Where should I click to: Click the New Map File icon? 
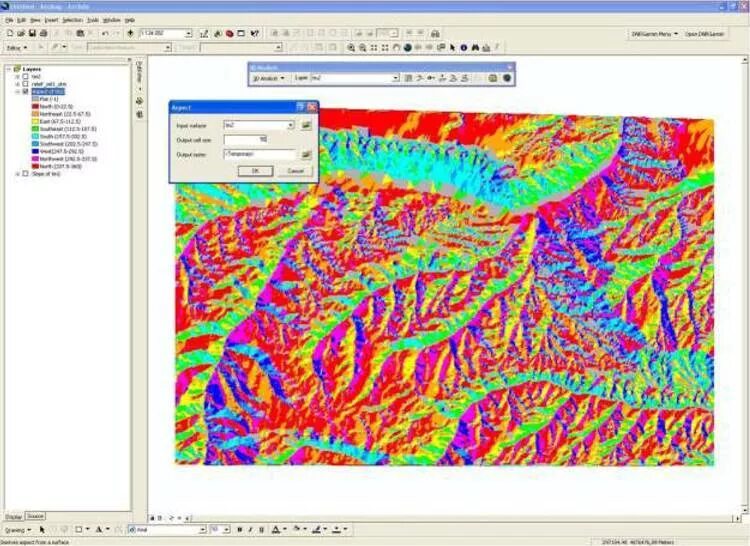(10, 33)
